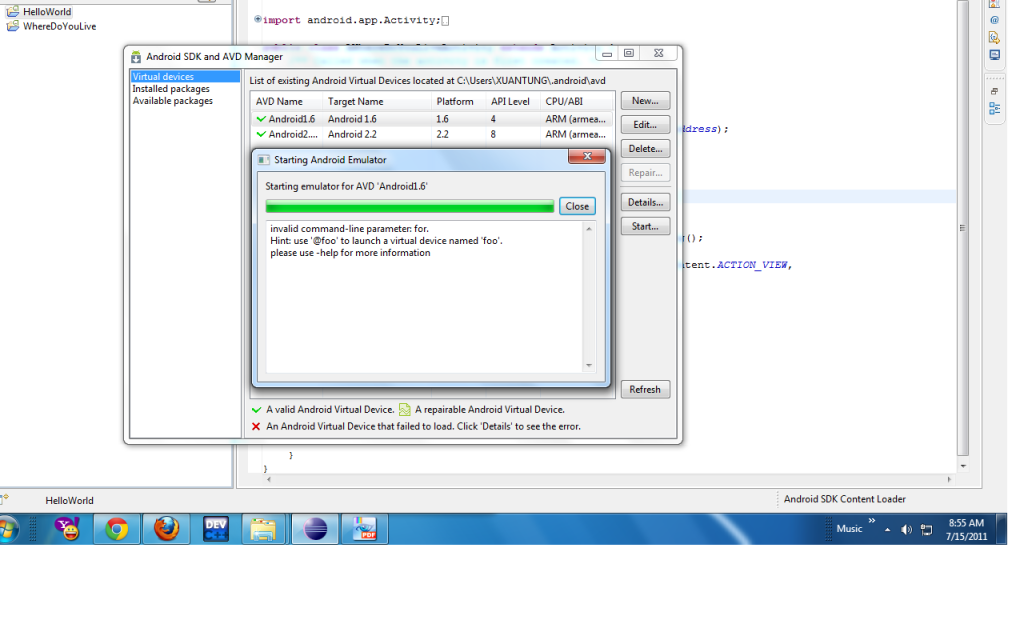
Task: Click the Music toolbar label on taskbar
Action: point(850,529)
